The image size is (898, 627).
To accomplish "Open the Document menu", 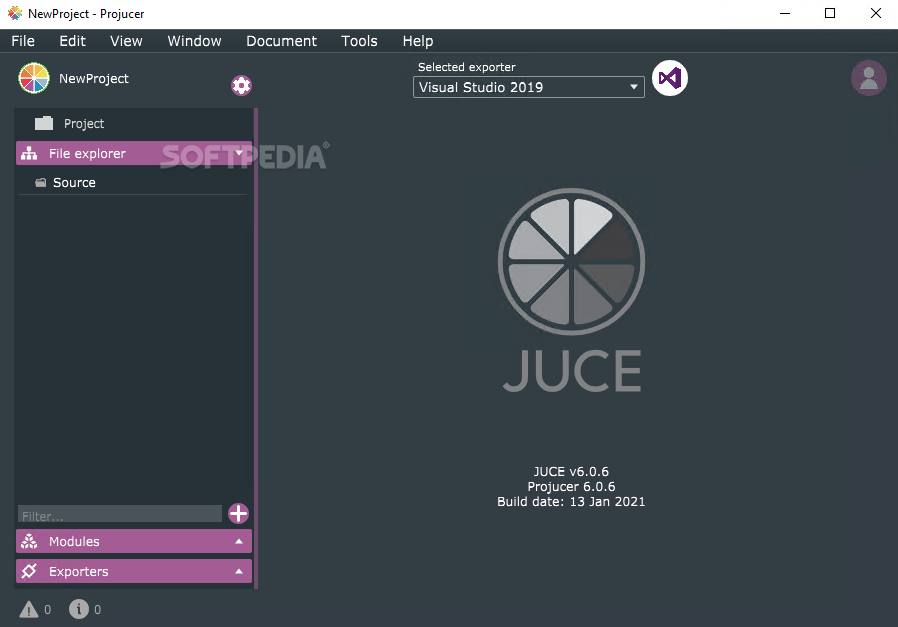I will pyautogui.click(x=281, y=41).
